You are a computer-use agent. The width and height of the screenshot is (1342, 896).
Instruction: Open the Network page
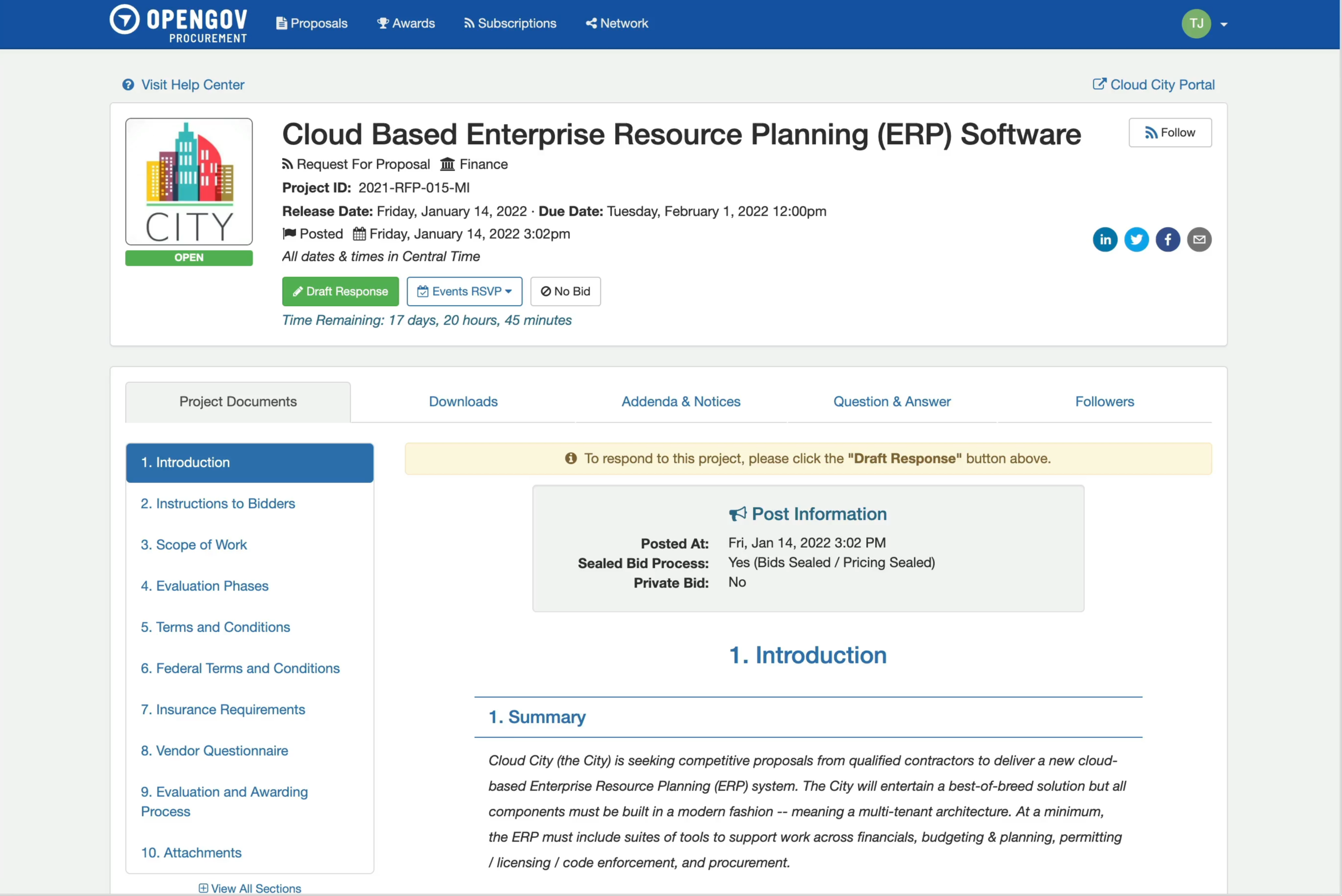point(617,23)
